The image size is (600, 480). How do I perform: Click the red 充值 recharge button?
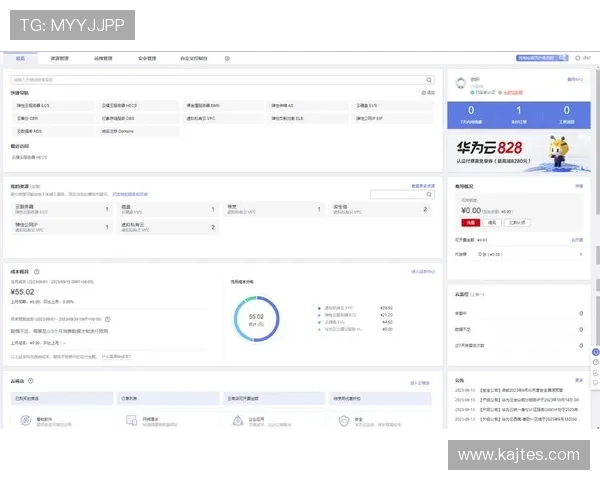[x=468, y=223]
